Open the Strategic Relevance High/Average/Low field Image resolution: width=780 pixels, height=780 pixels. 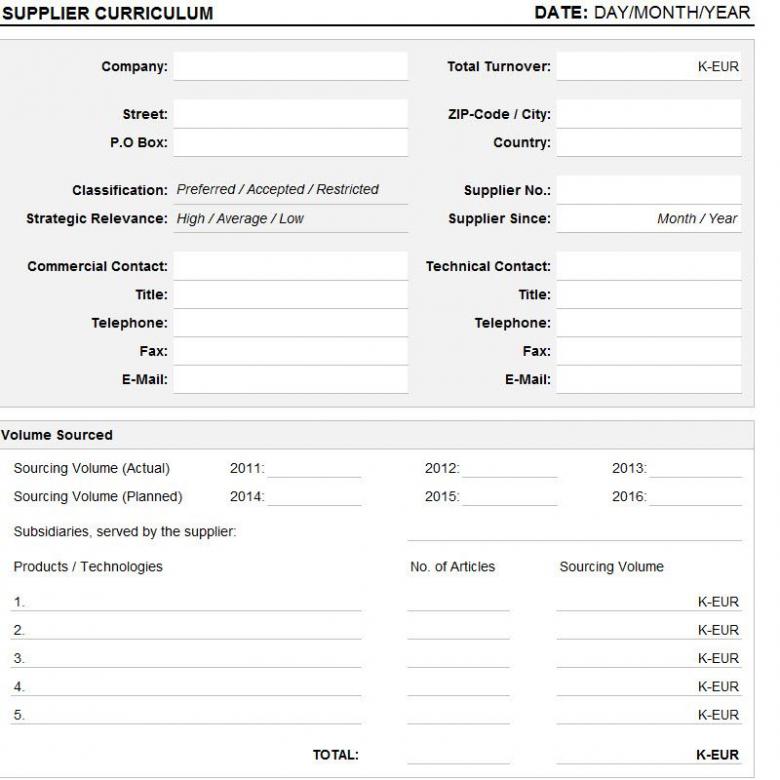click(290, 219)
